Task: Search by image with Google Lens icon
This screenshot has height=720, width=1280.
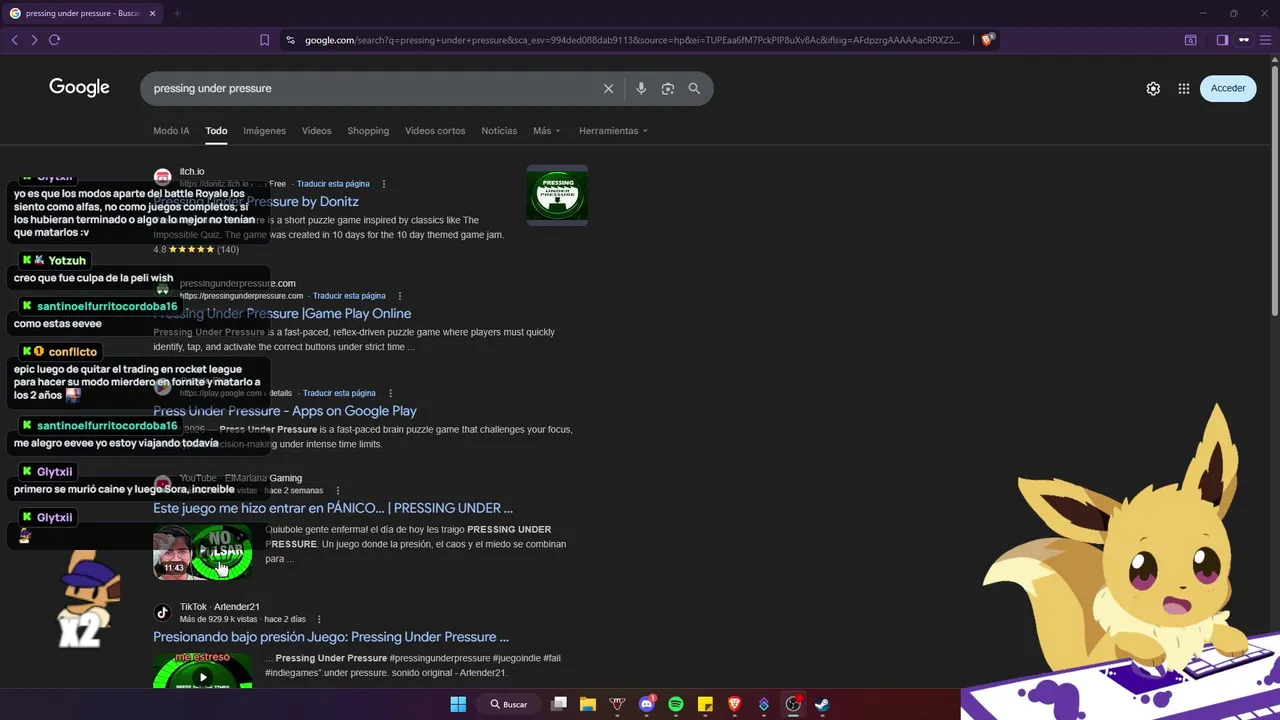Action: pos(668,88)
